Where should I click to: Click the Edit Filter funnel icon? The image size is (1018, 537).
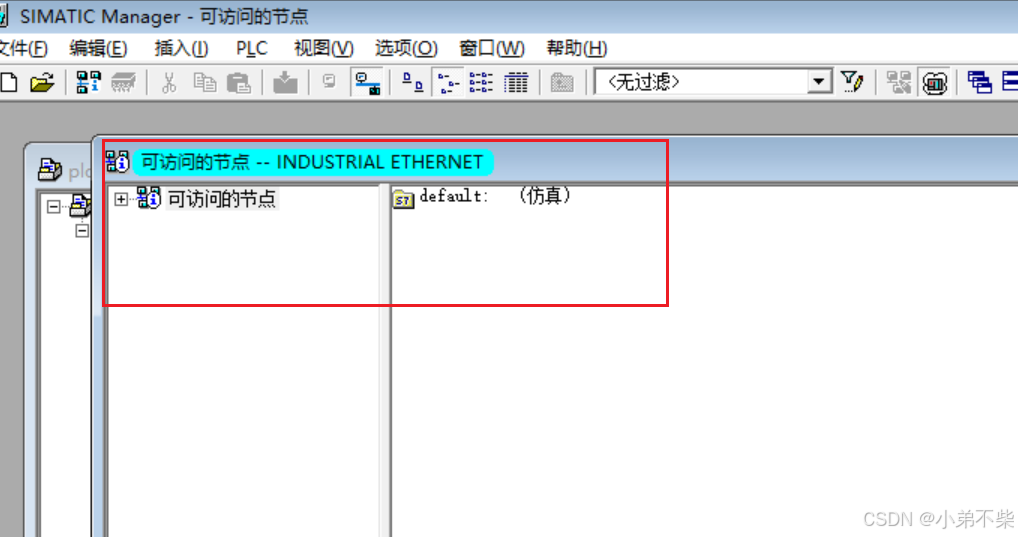852,82
